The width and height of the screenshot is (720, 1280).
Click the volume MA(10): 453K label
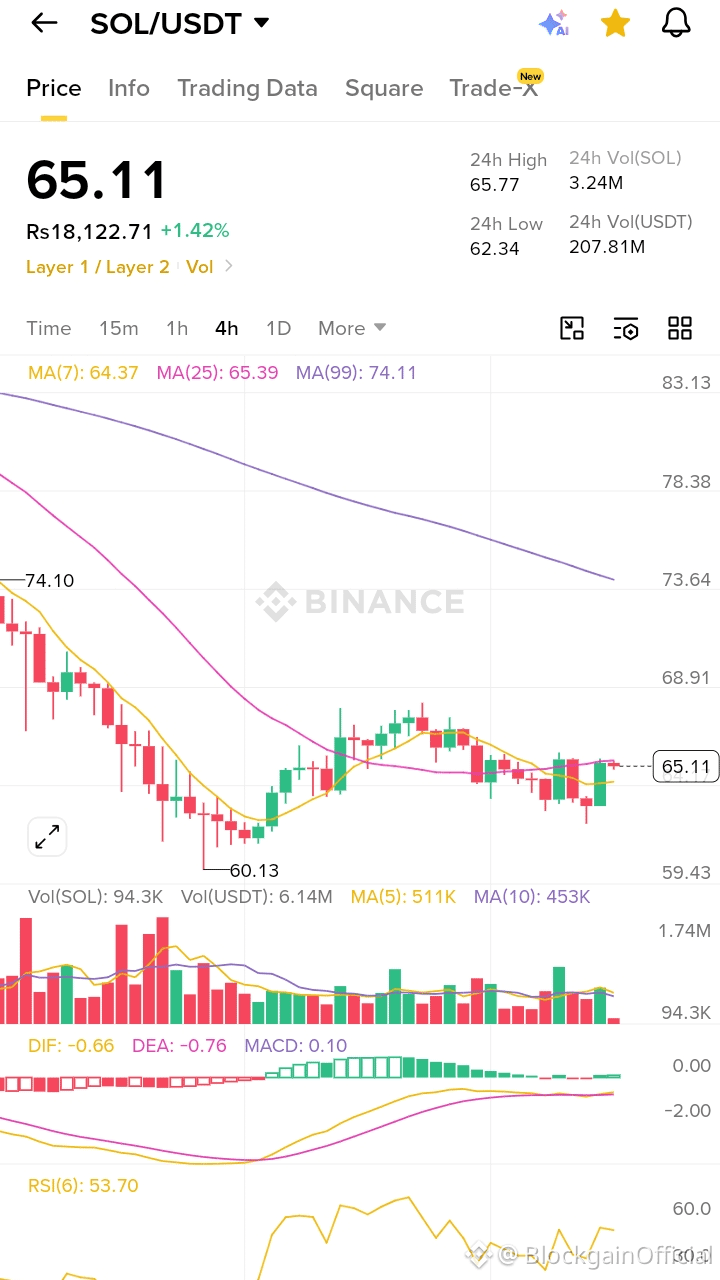click(532, 897)
